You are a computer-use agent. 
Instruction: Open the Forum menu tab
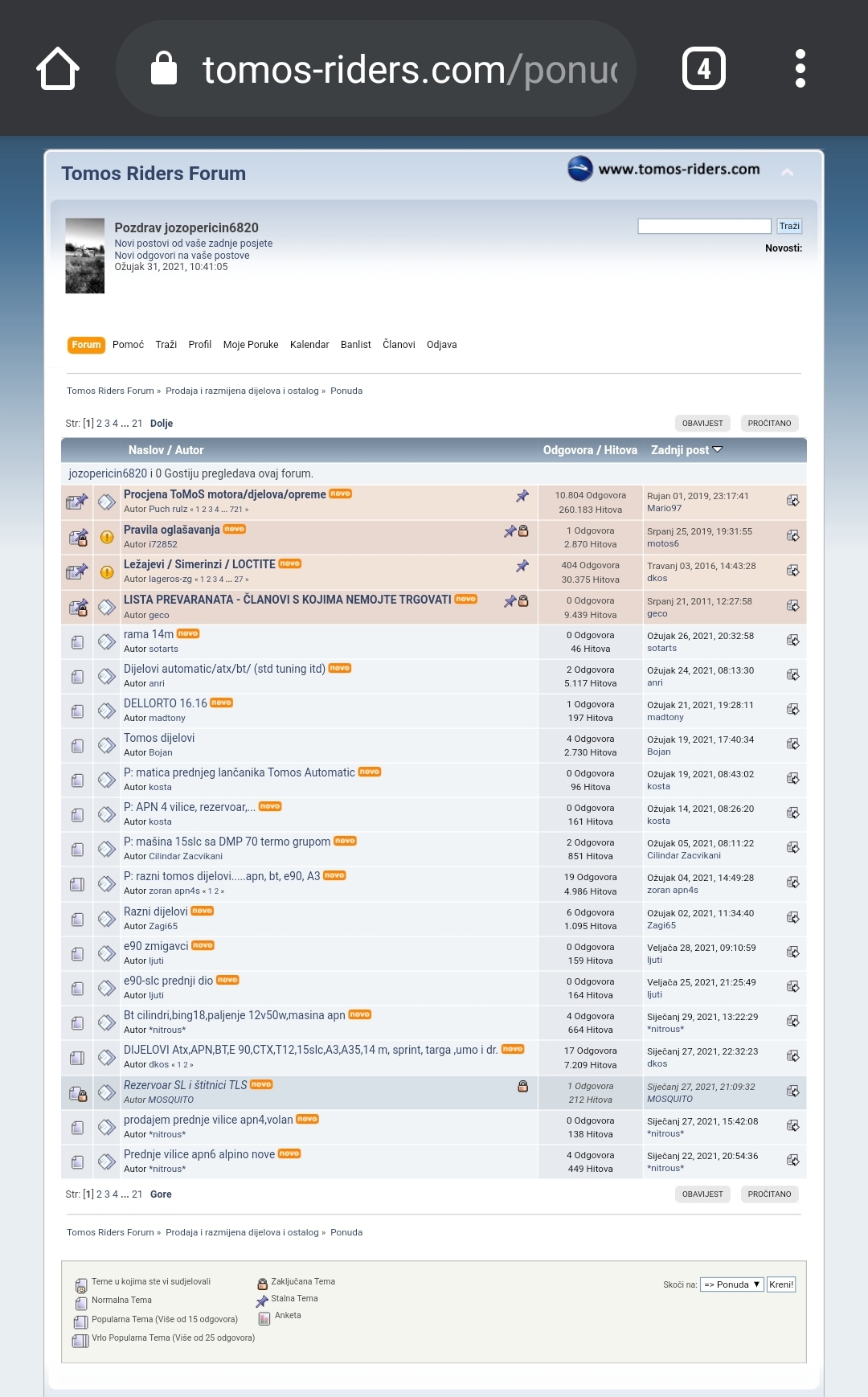[x=86, y=345]
